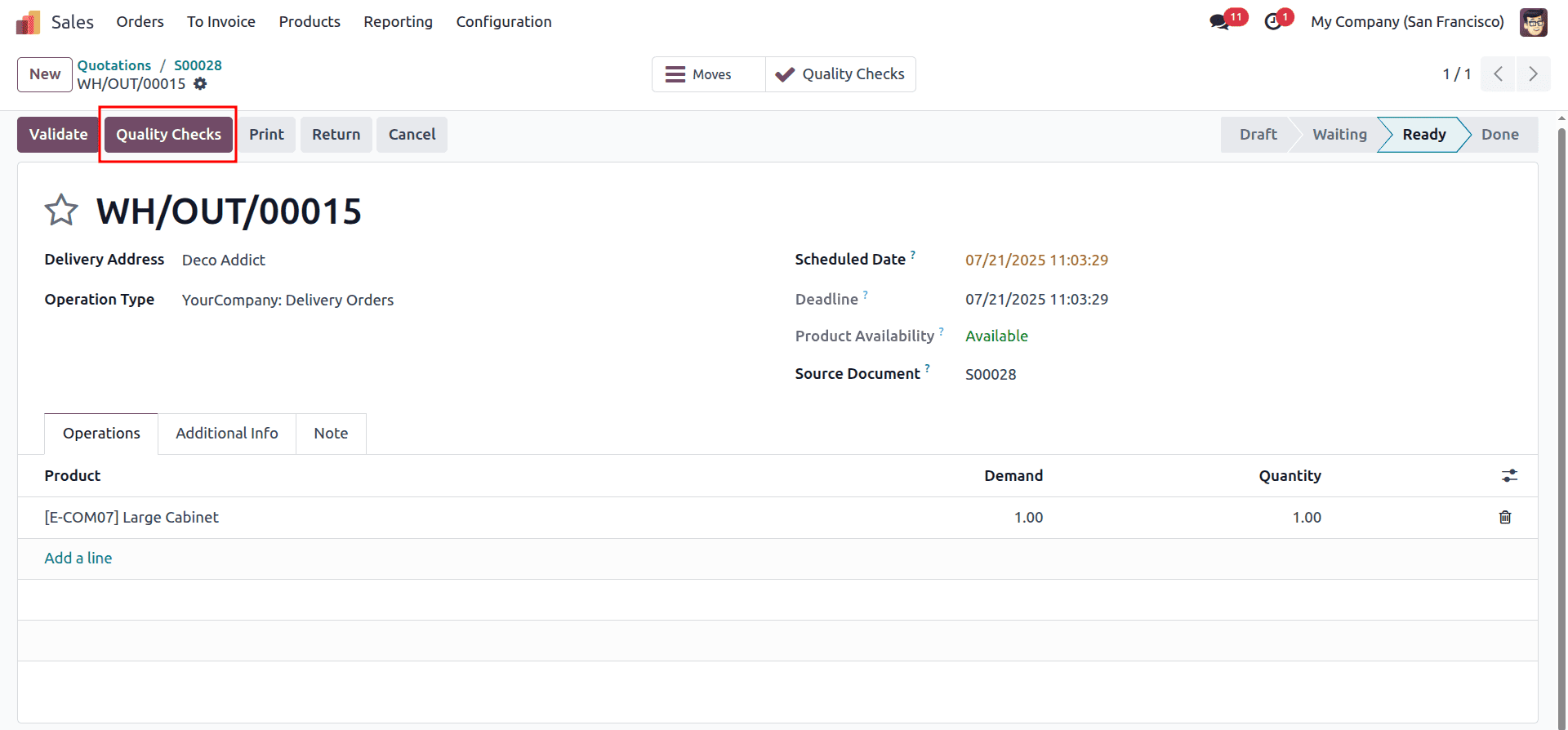1568x730 pixels.
Task: Click the New button
Action: coord(45,74)
